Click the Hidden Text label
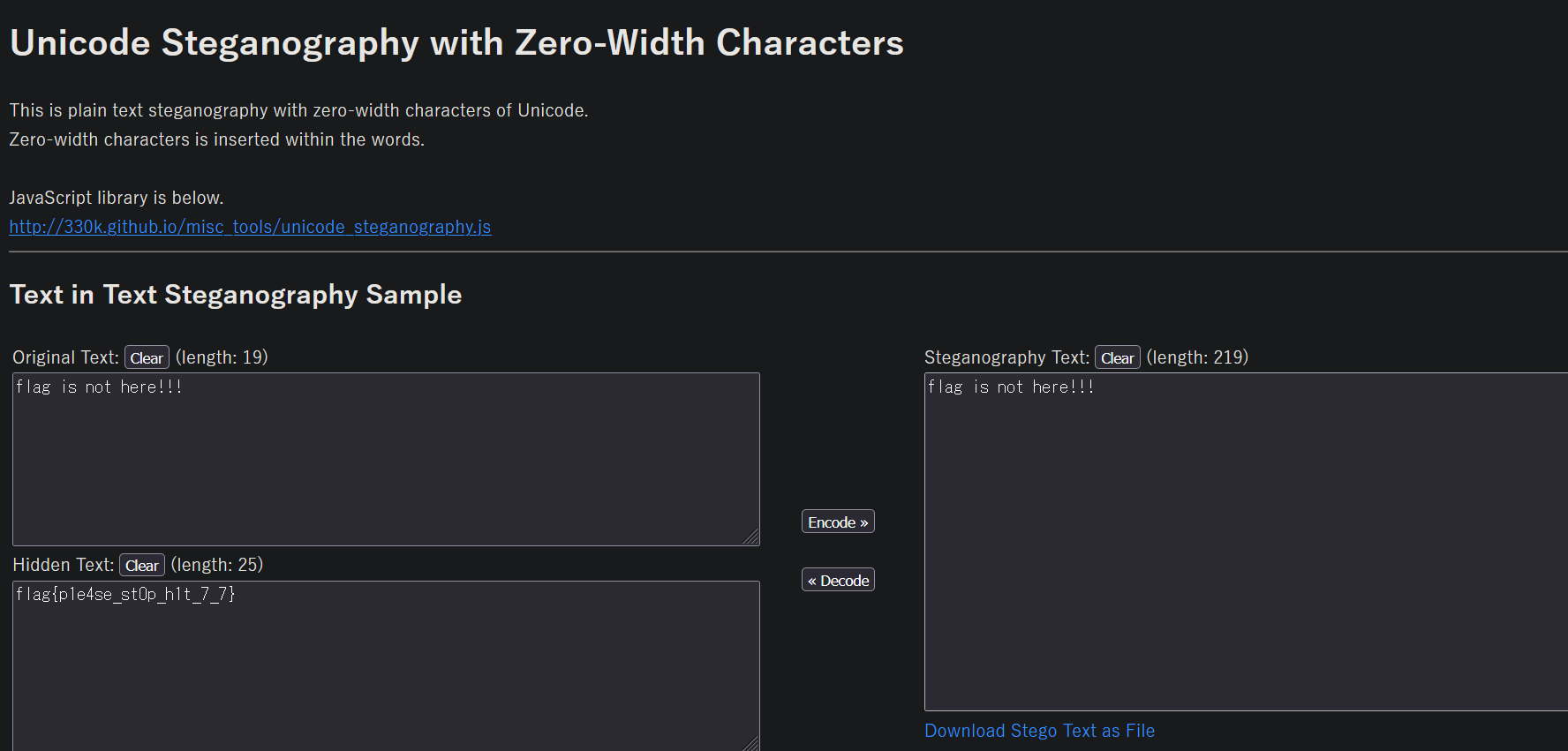This screenshot has height=751, width=1568. pyautogui.click(x=63, y=565)
